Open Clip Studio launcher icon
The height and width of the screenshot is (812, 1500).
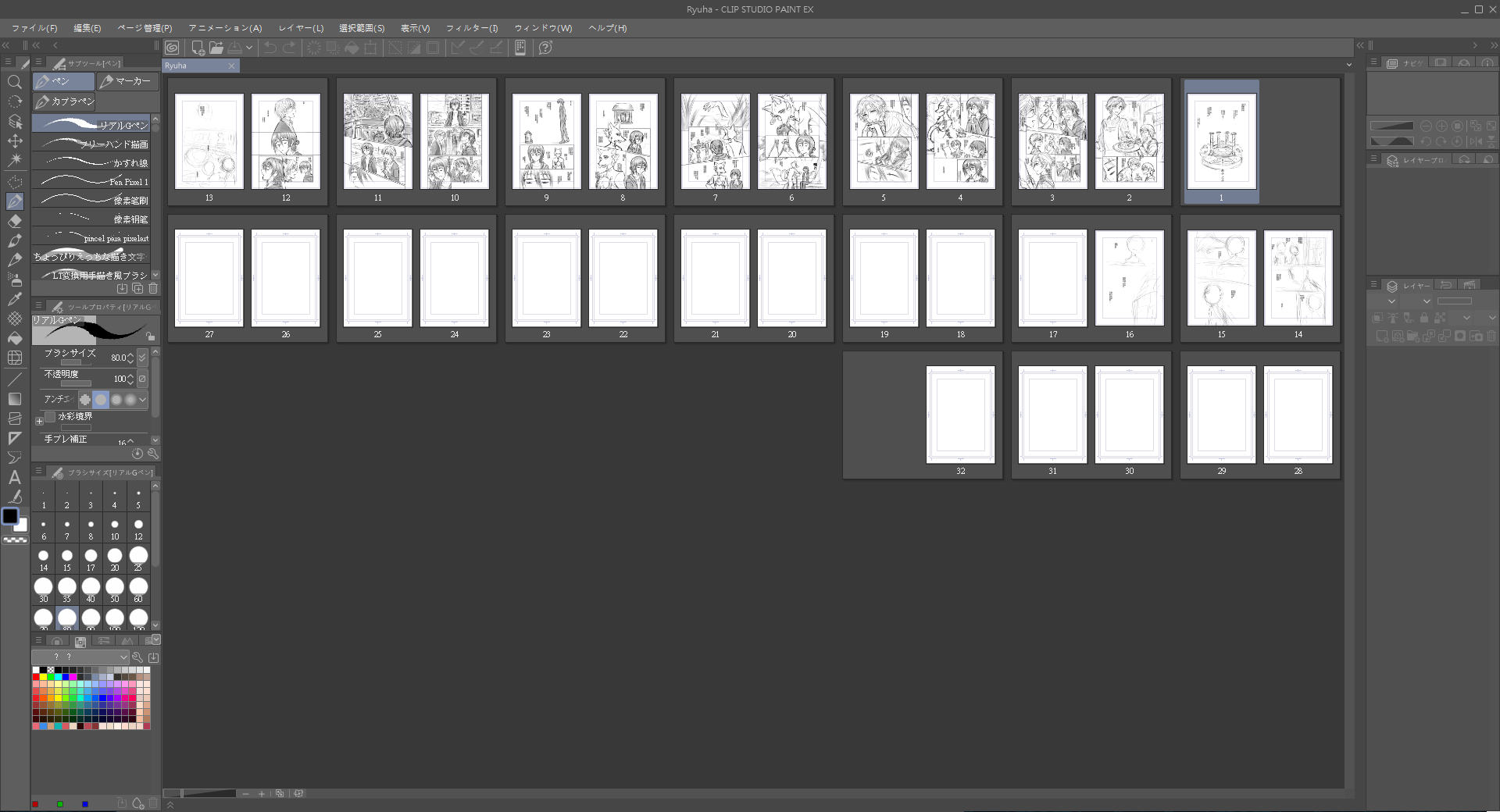[x=172, y=48]
